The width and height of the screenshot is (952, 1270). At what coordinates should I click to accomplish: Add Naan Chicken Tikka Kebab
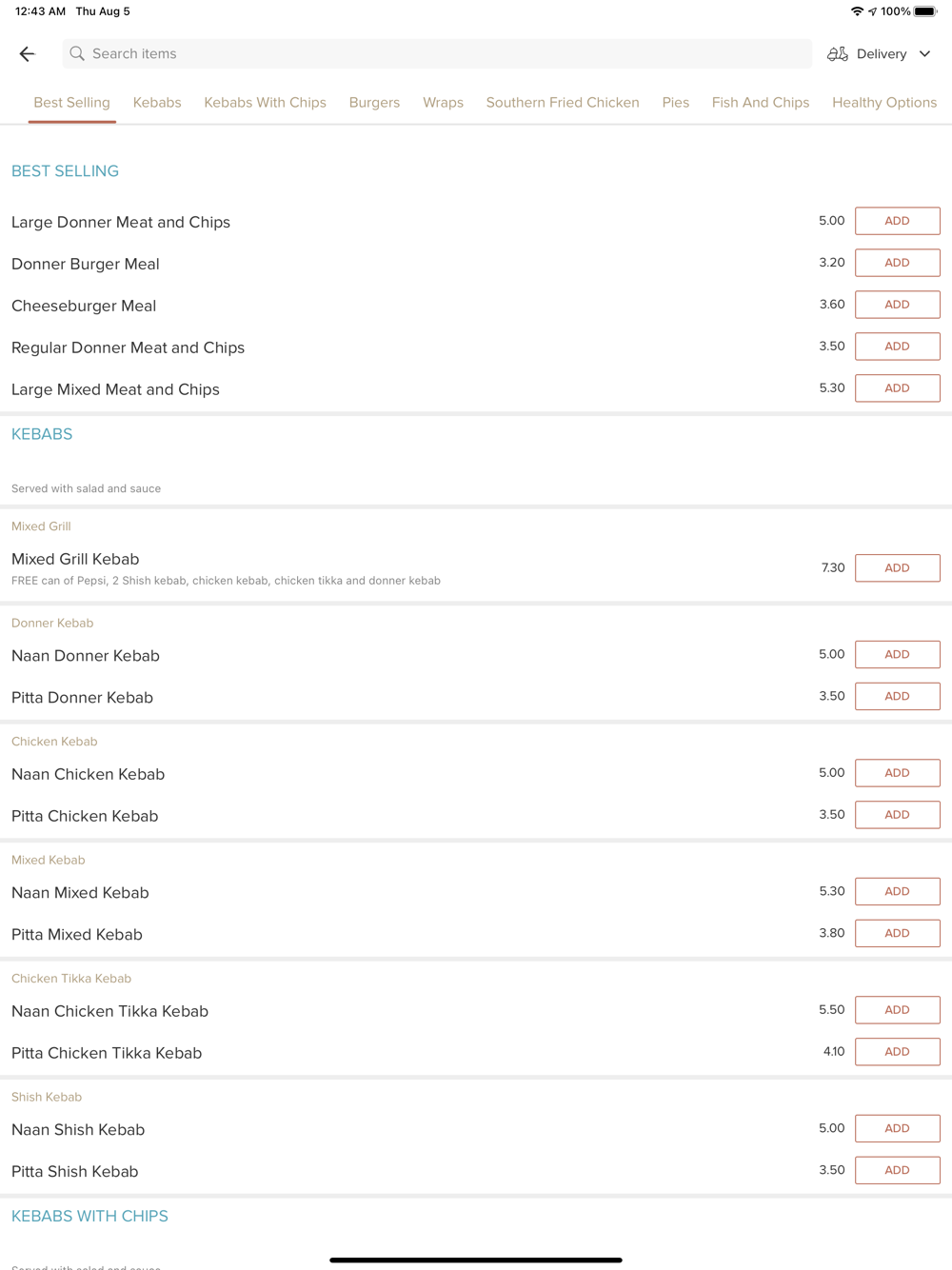pos(897,1010)
